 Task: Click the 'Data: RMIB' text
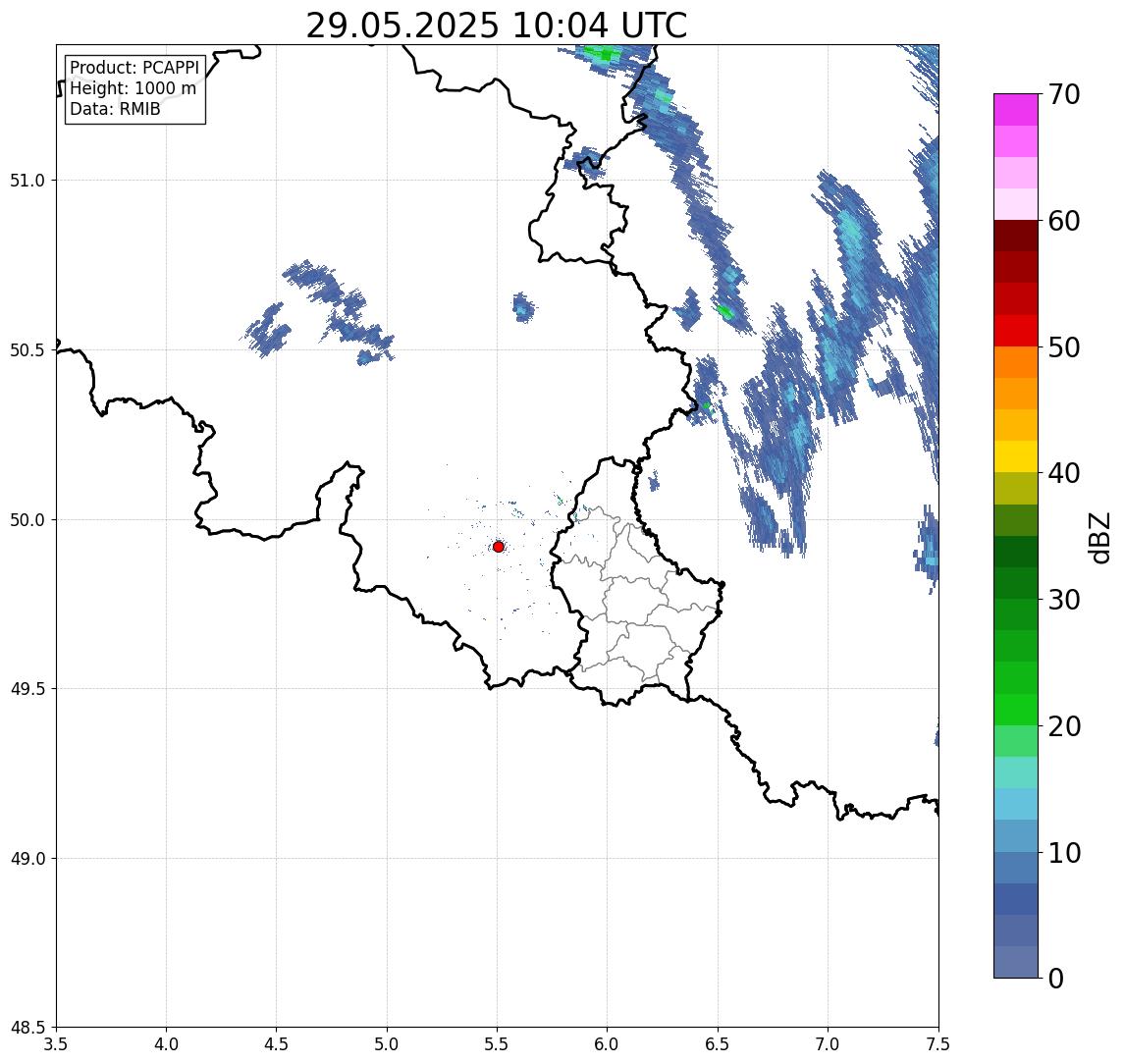(115, 109)
